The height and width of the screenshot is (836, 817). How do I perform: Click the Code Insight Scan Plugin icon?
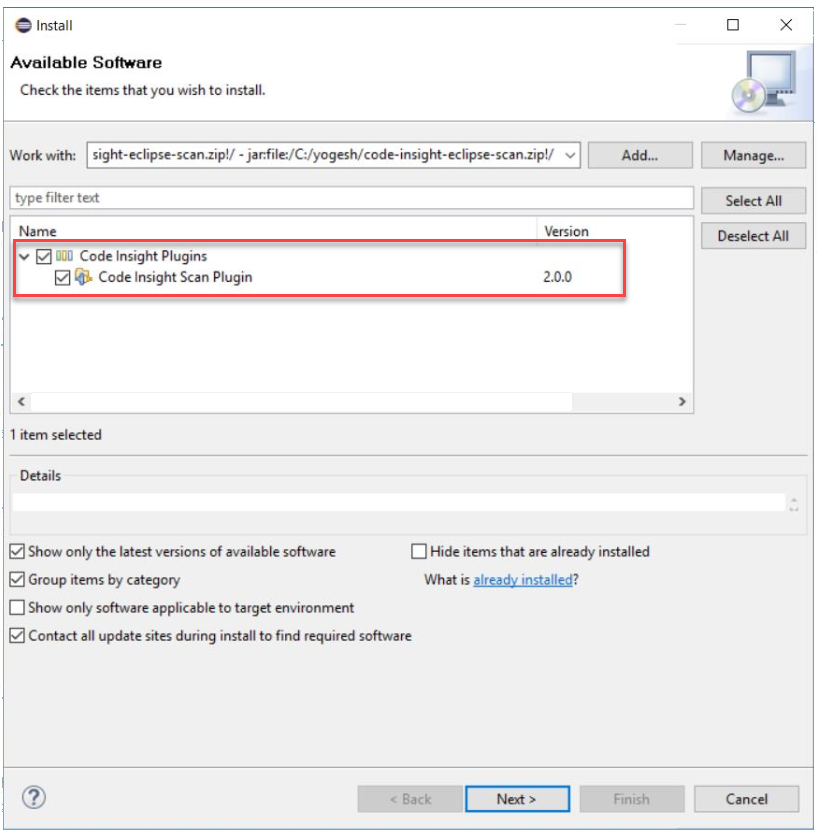(x=84, y=277)
